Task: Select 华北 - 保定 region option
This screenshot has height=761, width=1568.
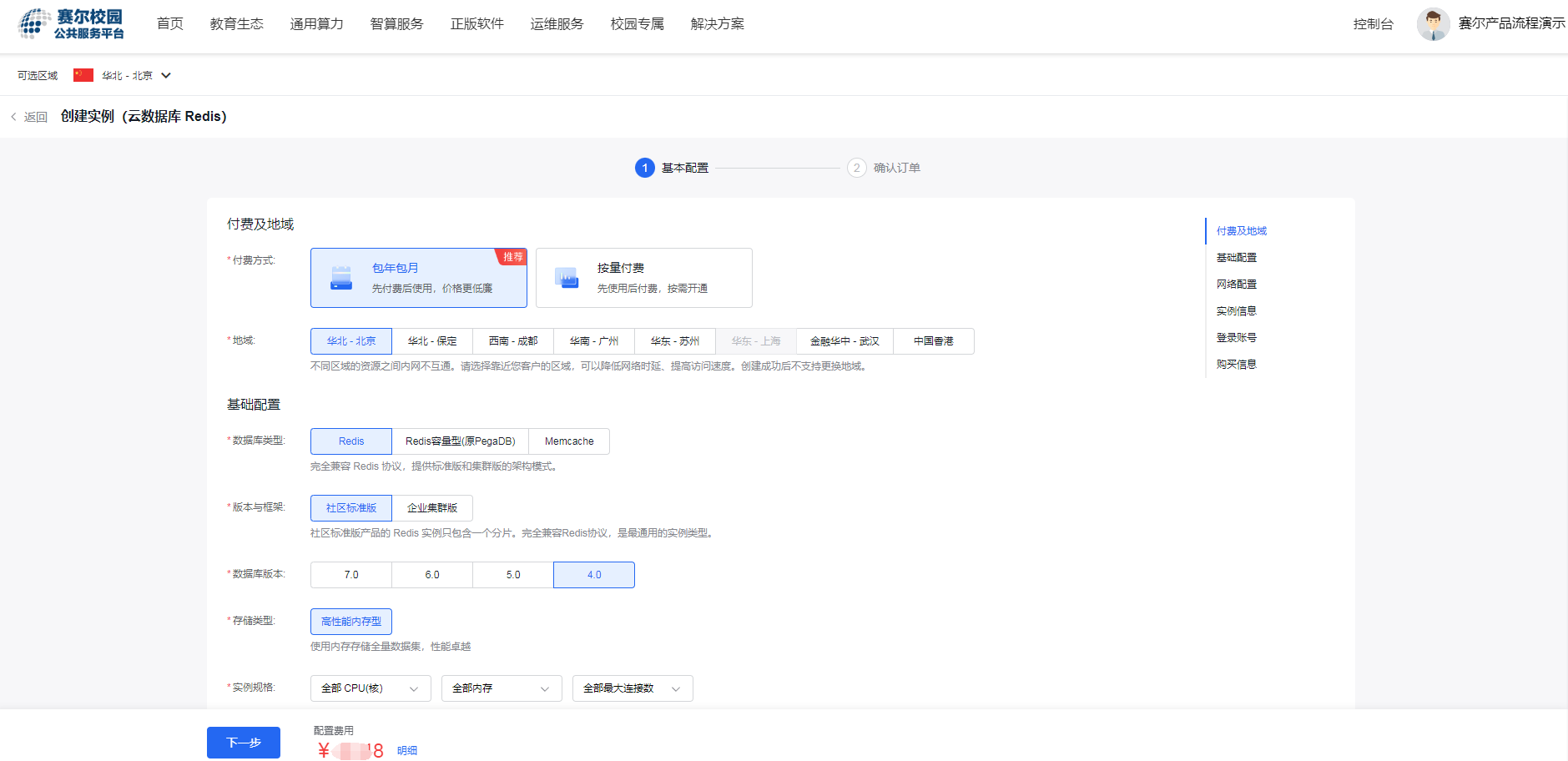Action: 432,341
